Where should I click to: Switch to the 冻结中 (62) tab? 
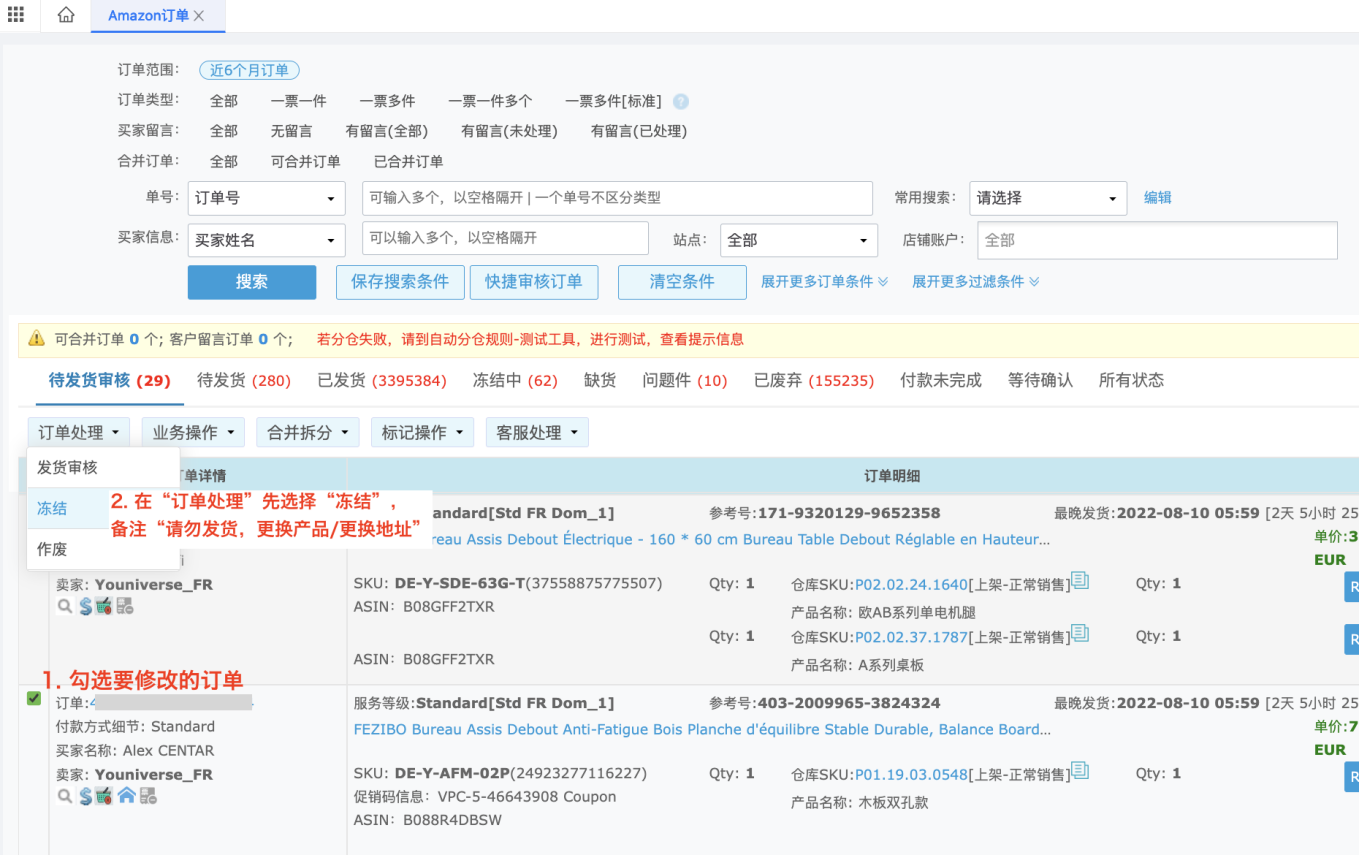(x=514, y=380)
